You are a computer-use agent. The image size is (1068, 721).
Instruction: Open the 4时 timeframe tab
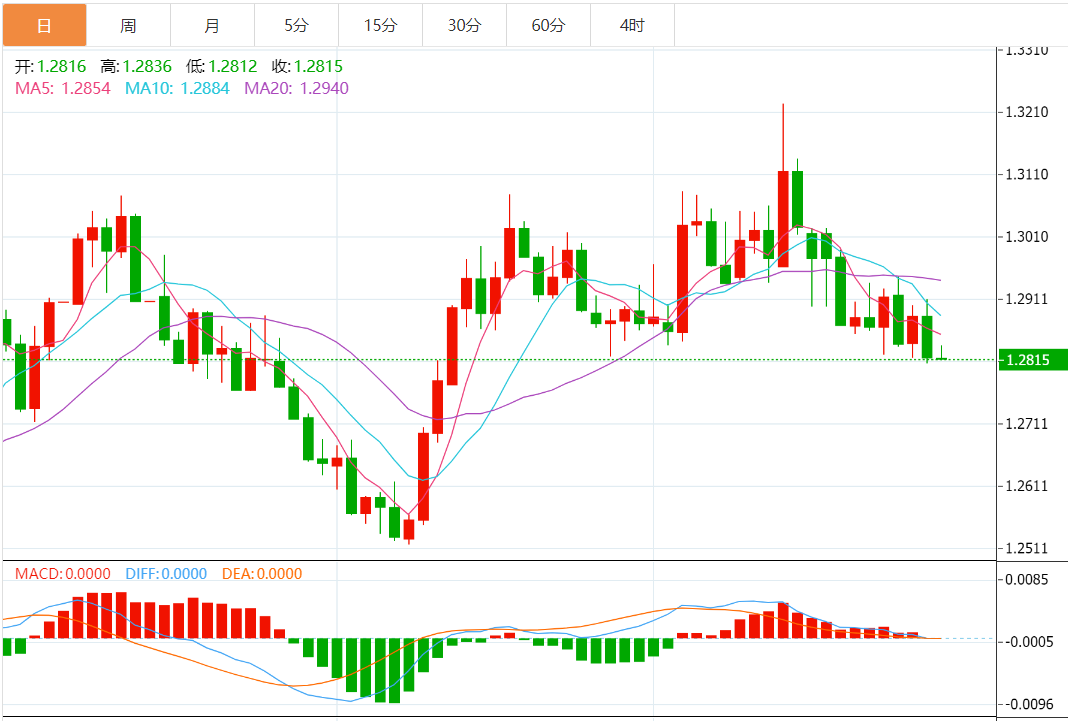pos(632,26)
